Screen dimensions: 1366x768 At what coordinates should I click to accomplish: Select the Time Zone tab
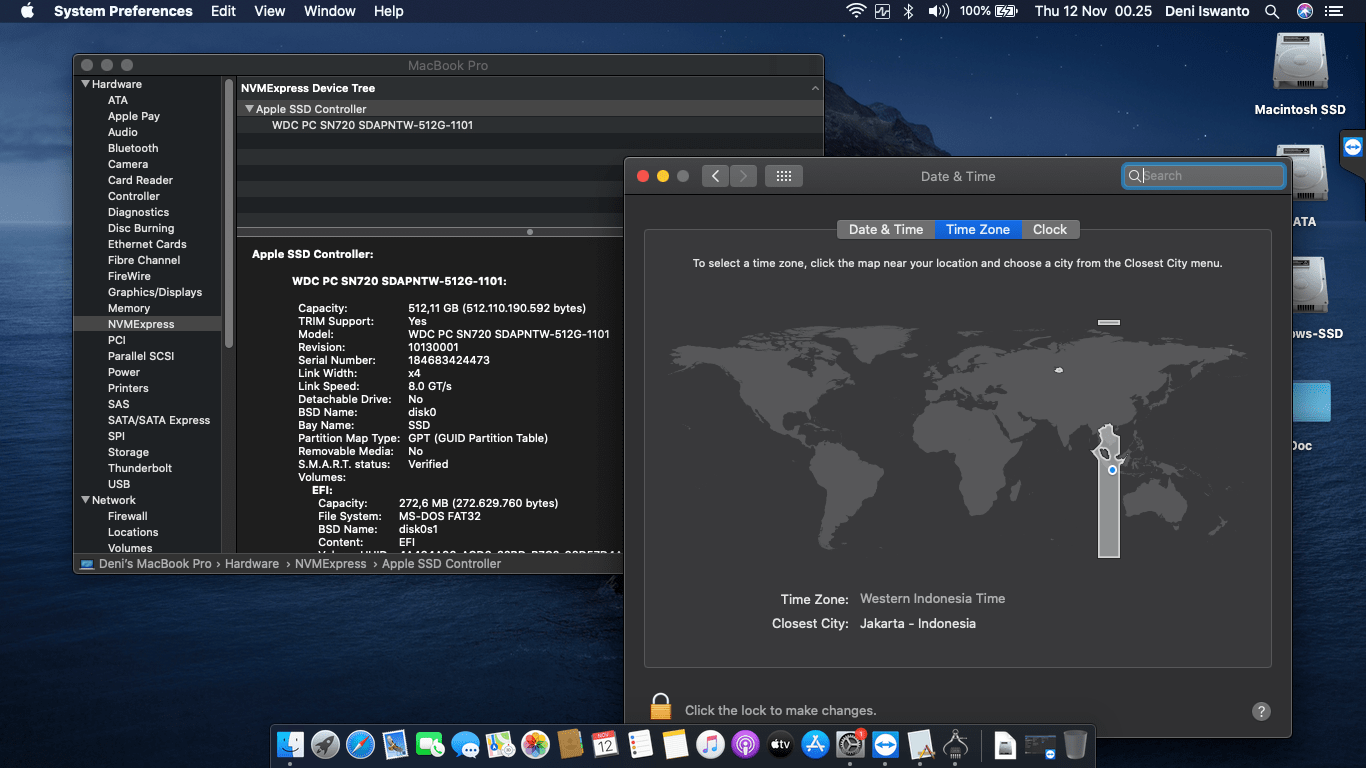point(978,229)
